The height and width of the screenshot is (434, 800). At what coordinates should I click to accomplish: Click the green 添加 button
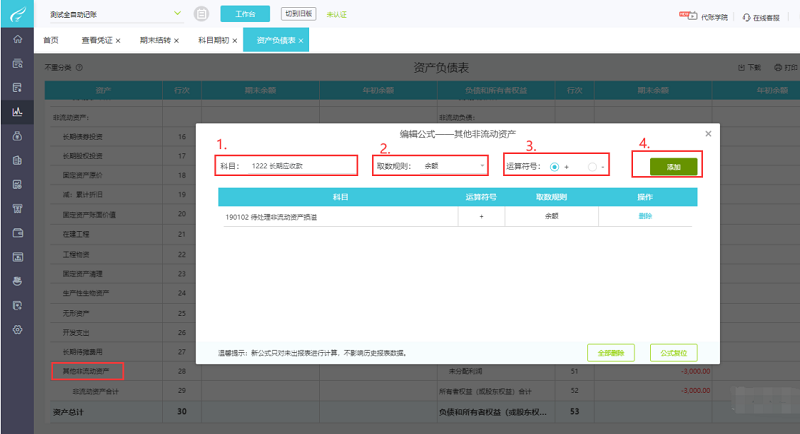[673, 167]
